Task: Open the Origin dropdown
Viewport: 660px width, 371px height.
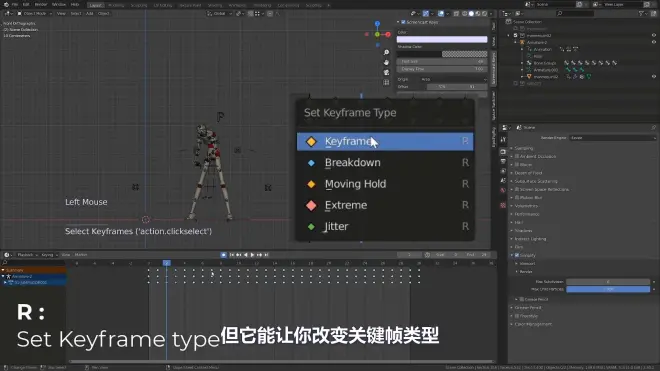Action: coord(454,79)
